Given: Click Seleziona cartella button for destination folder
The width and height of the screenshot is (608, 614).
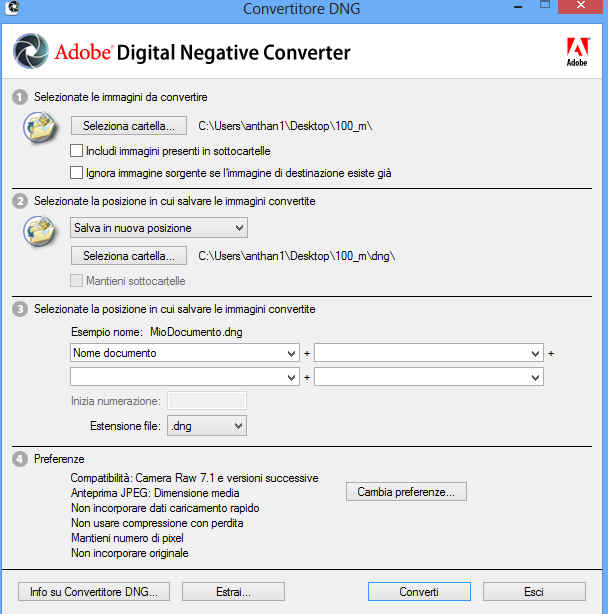Looking at the screenshot, I should click(x=129, y=256).
